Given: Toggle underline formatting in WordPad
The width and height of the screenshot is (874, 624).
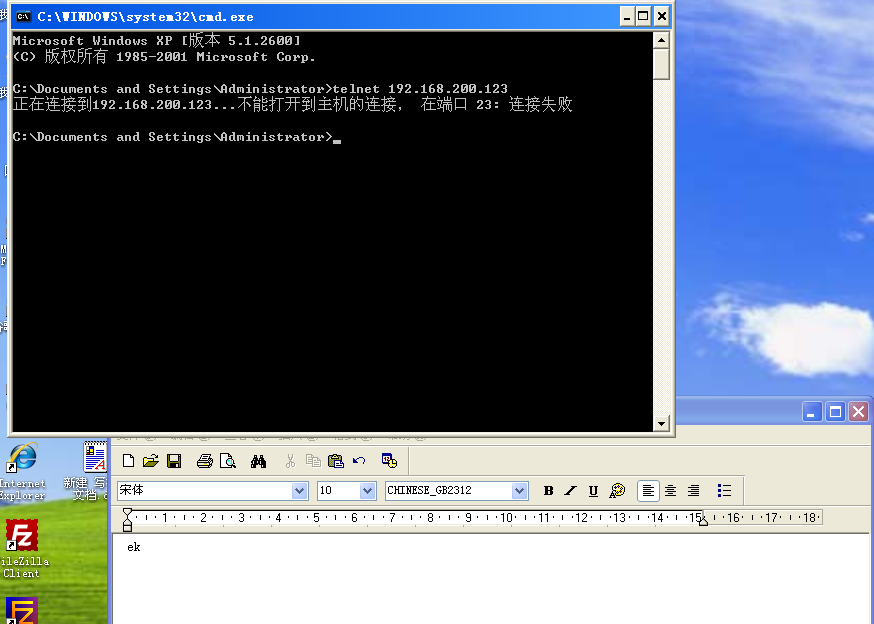Looking at the screenshot, I should coord(593,491).
